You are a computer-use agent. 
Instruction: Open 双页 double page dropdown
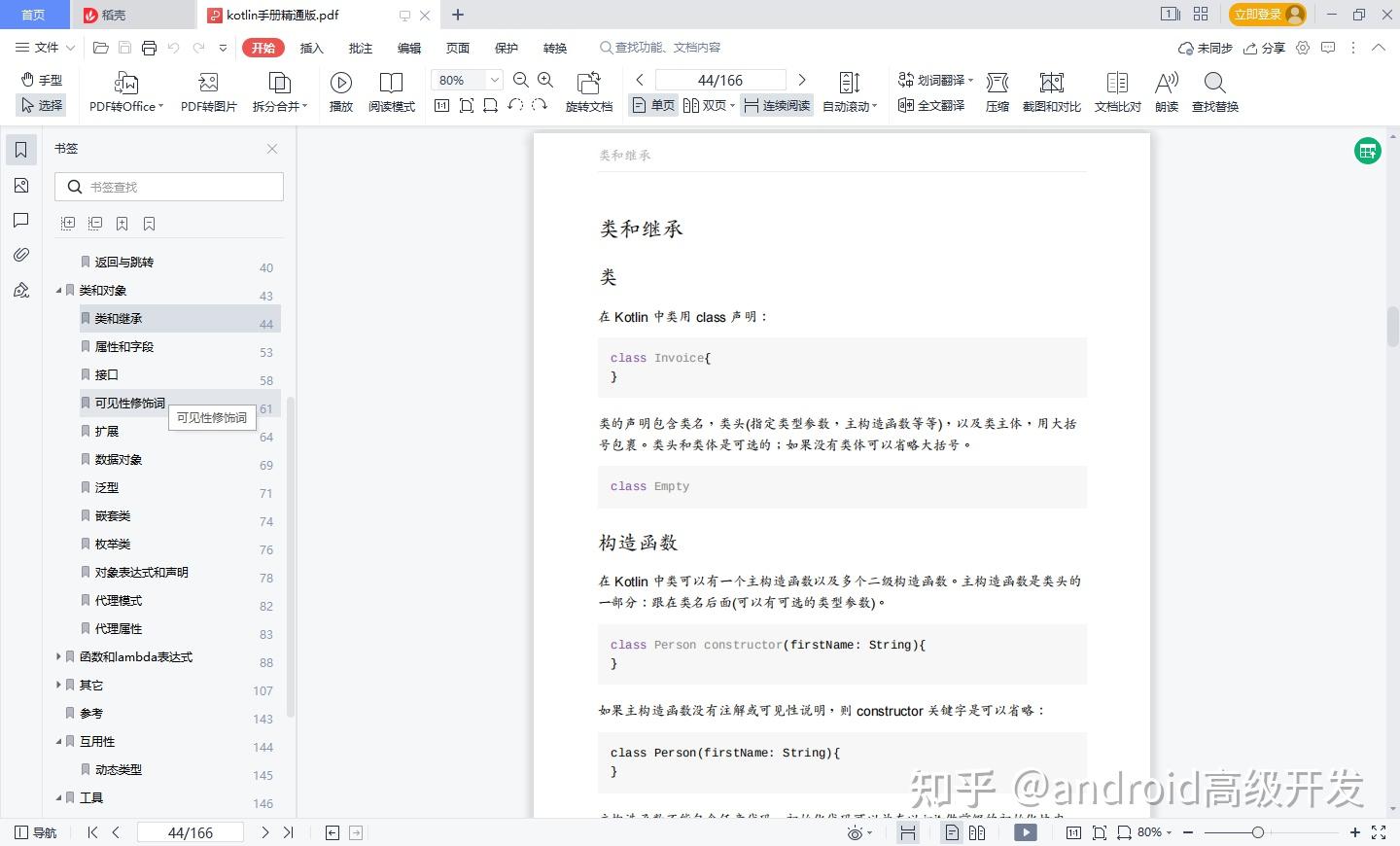pos(709,105)
